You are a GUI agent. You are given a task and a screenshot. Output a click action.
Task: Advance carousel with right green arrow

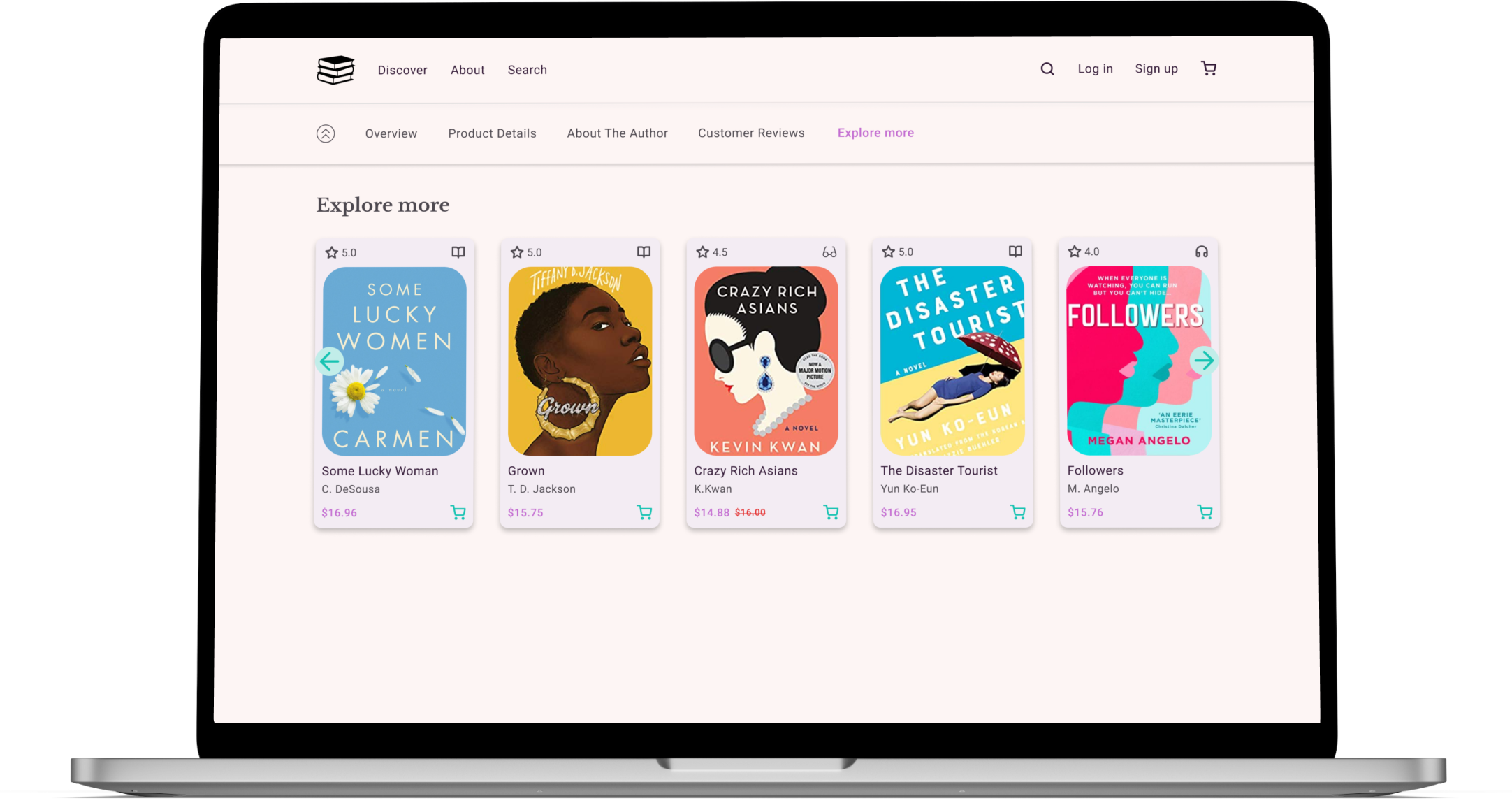[x=1203, y=361]
